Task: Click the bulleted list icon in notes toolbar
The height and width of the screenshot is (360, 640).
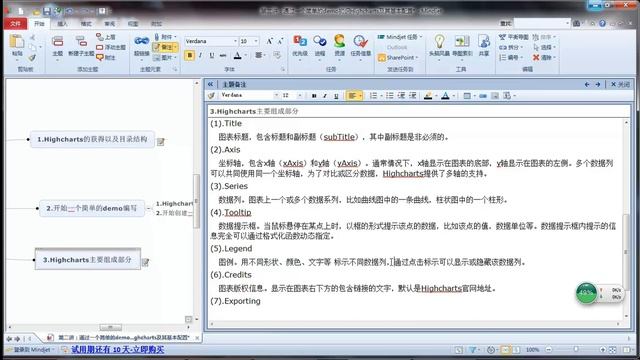Action: coord(389,96)
